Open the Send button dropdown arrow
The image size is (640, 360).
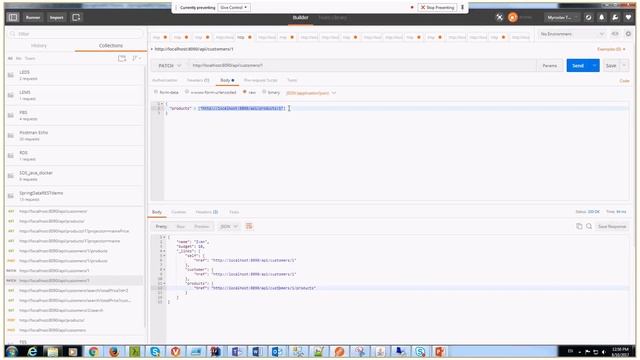pos(594,65)
